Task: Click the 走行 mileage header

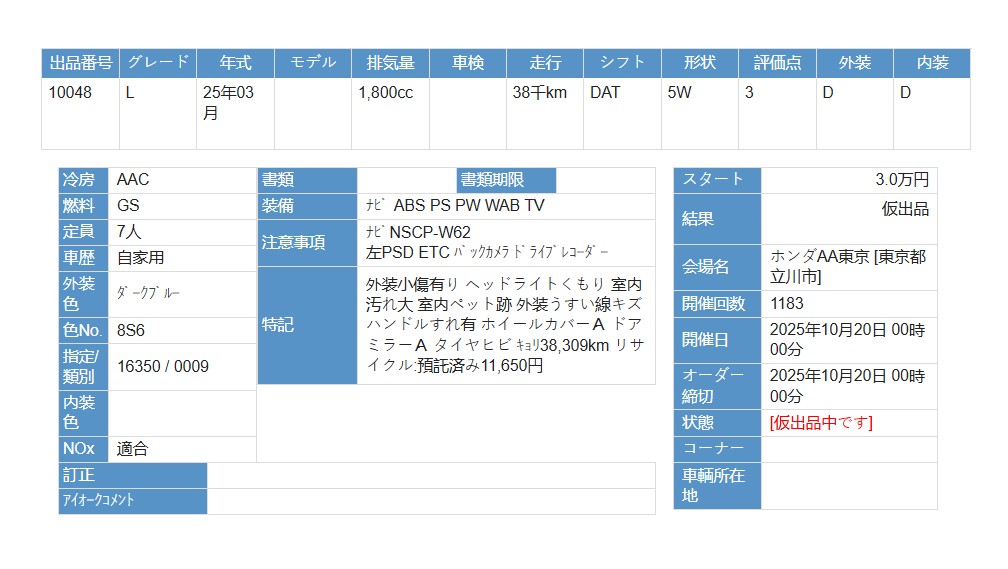Action: point(545,63)
